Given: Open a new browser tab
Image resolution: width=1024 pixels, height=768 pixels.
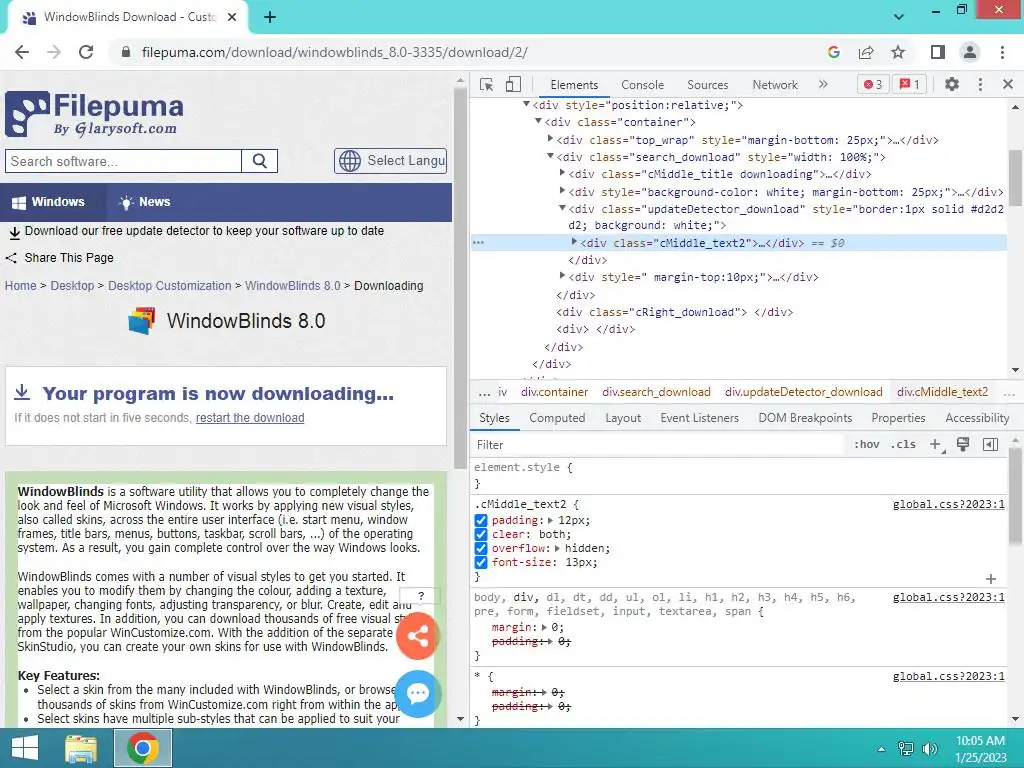Looking at the screenshot, I should (x=270, y=18).
